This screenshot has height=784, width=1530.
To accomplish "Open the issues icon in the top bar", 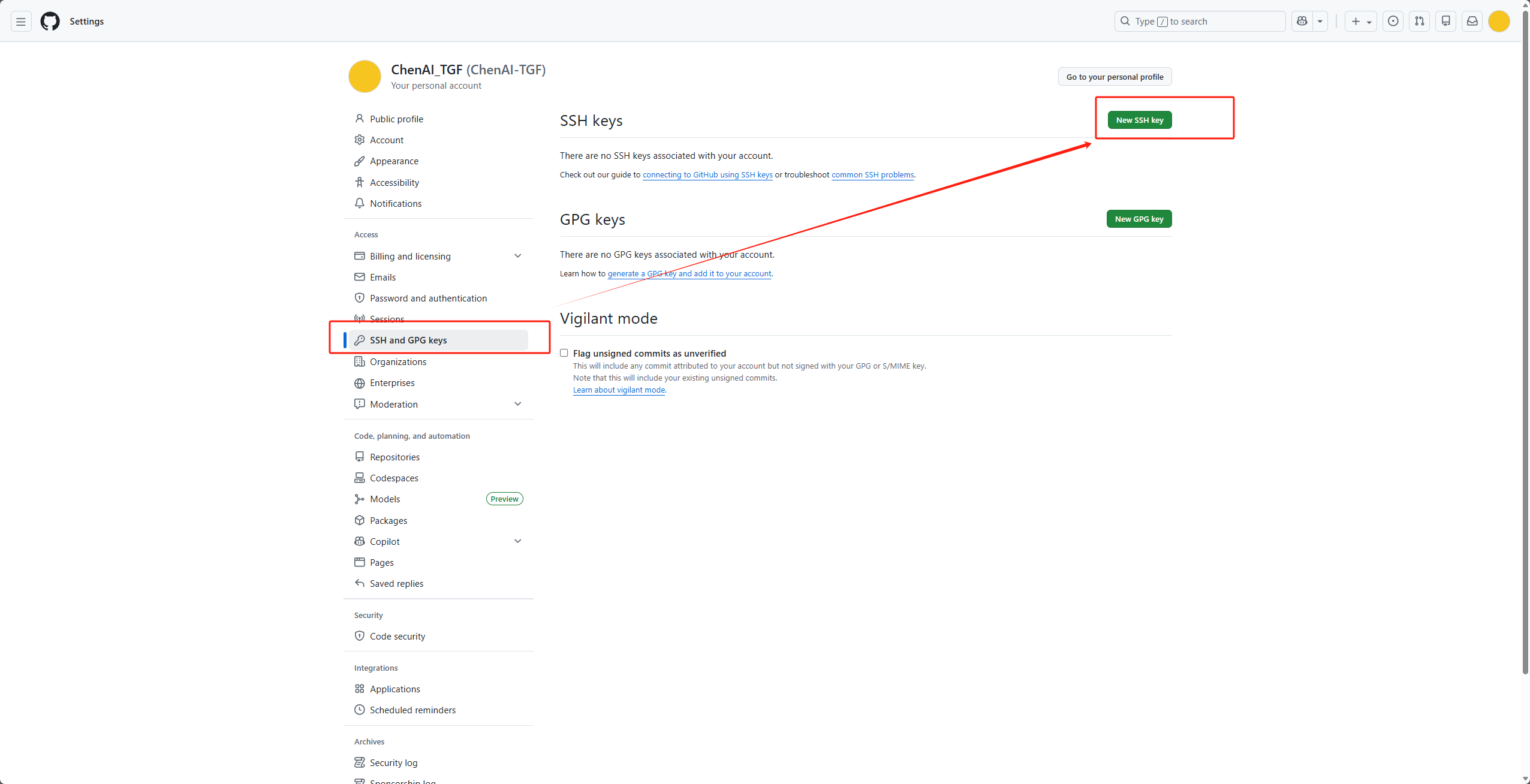I will [1393, 22].
